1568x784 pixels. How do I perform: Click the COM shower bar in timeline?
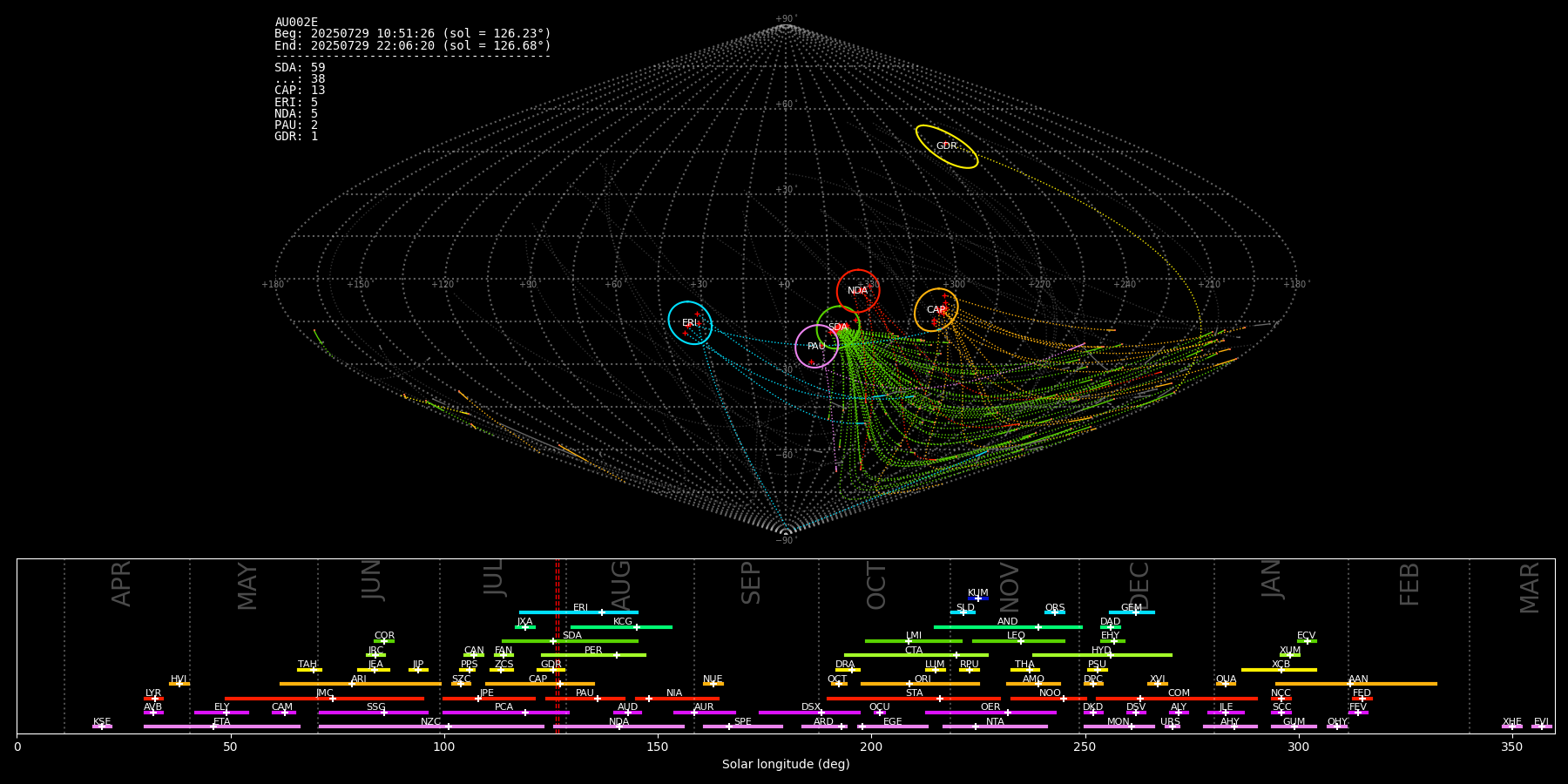tap(1177, 698)
